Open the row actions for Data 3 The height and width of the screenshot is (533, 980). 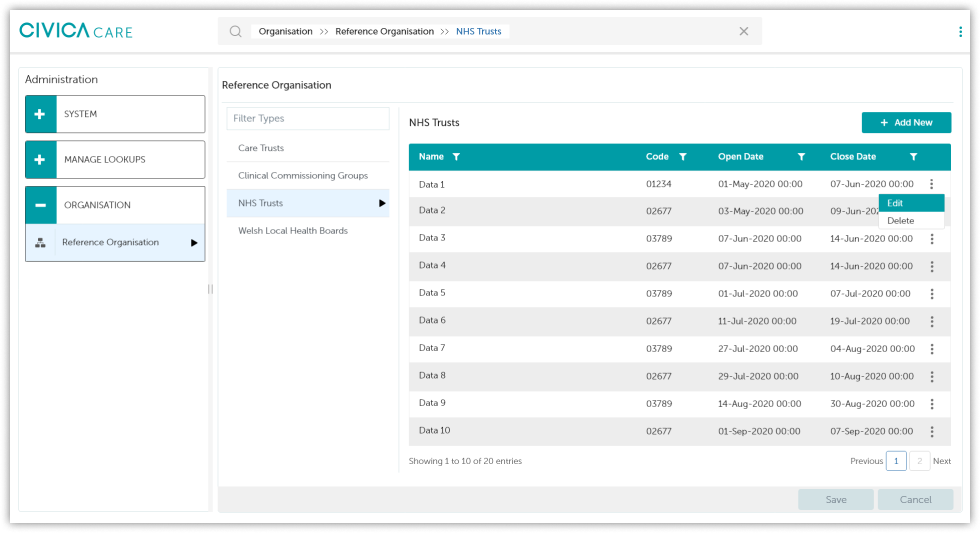pos(932,239)
